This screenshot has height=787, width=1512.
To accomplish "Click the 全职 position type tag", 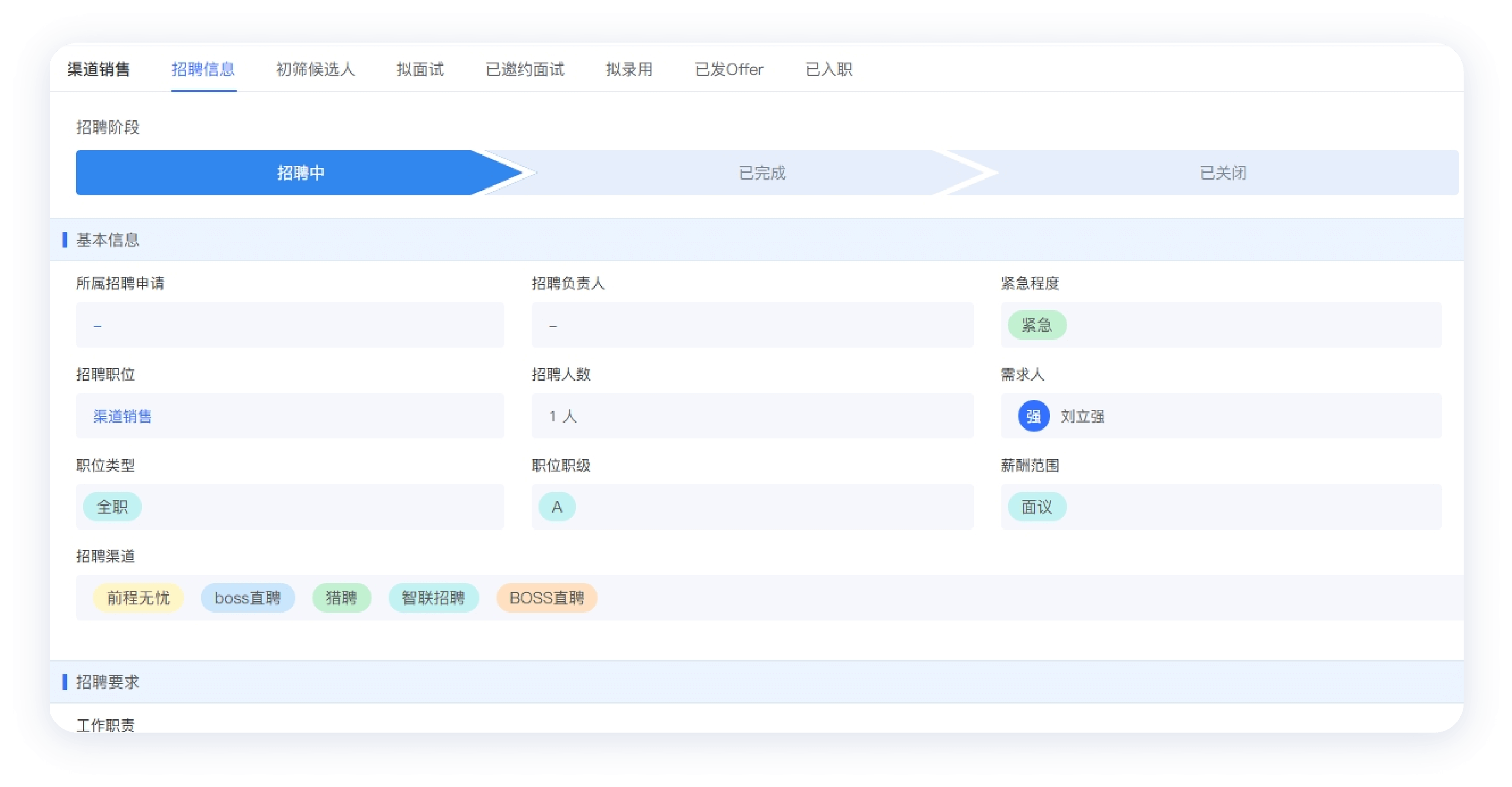I will tap(112, 507).
